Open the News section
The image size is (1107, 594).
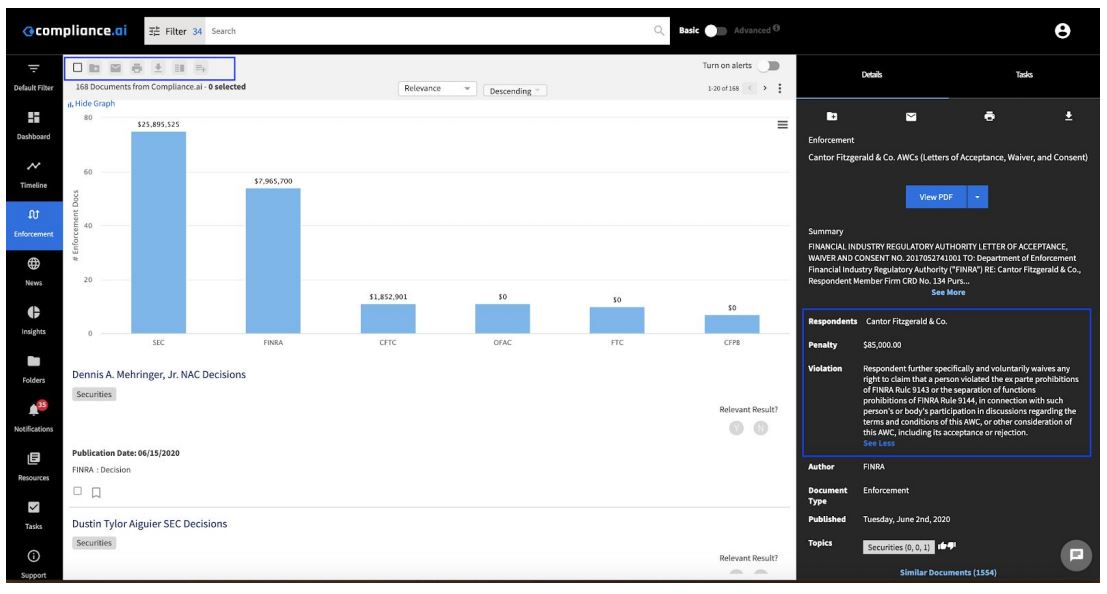click(33, 271)
